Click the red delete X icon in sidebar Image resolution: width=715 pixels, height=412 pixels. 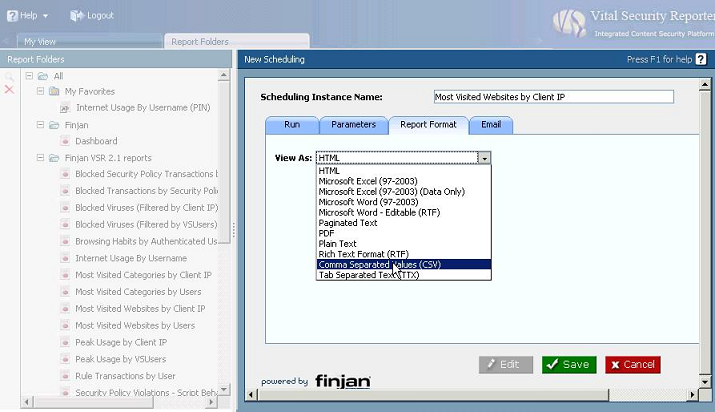click(9, 90)
